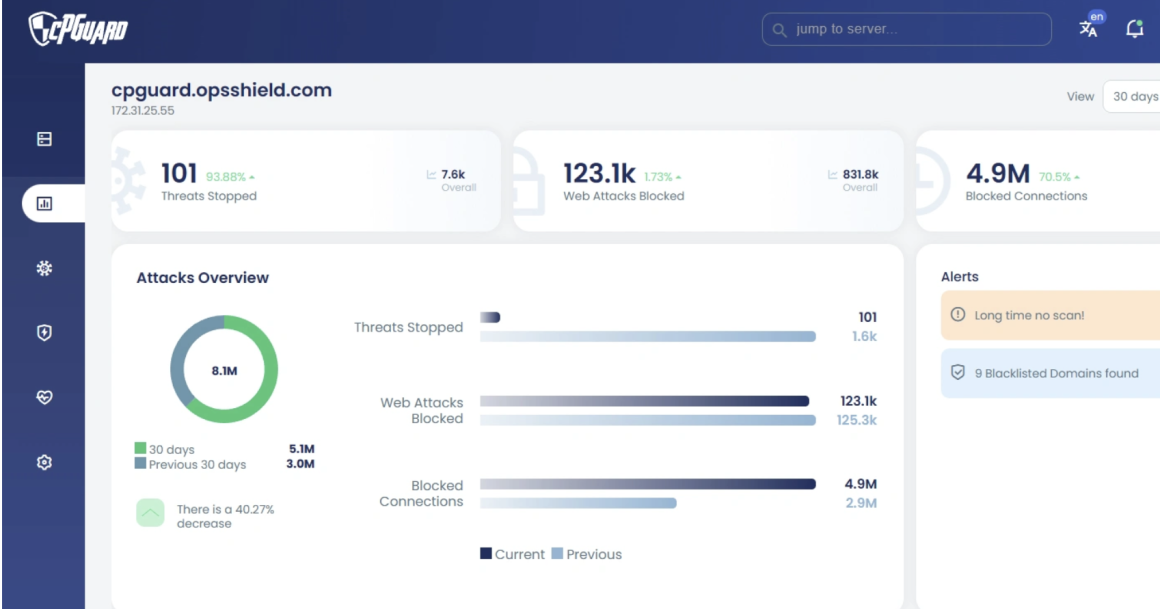1160x609 pixels.
Task: Open the shield firewall sidebar icon
Action: point(44,332)
